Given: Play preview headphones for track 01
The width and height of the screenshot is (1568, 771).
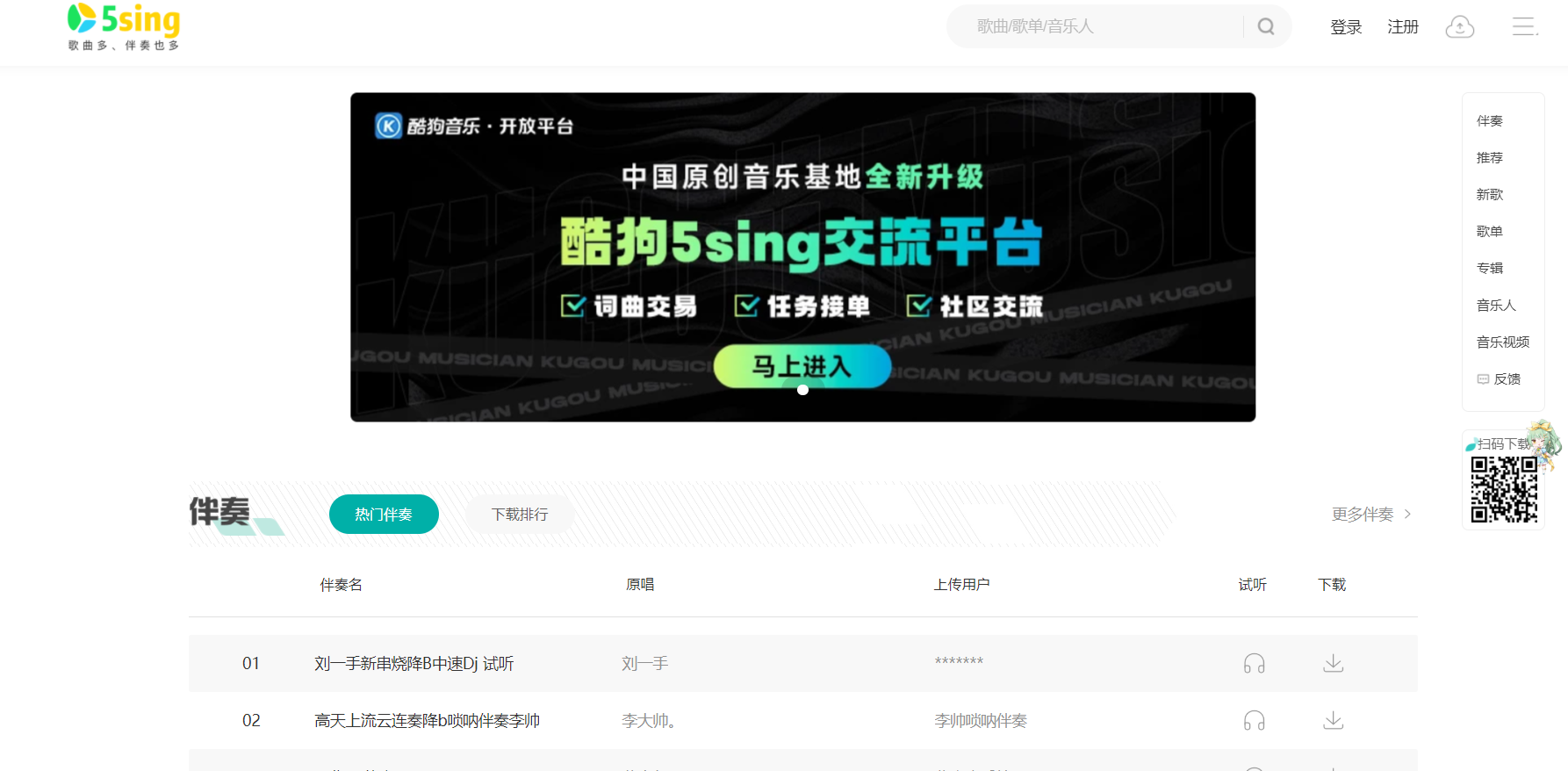Looking at the screenshot, I should pyautogui.click(x=1254, y=664).
